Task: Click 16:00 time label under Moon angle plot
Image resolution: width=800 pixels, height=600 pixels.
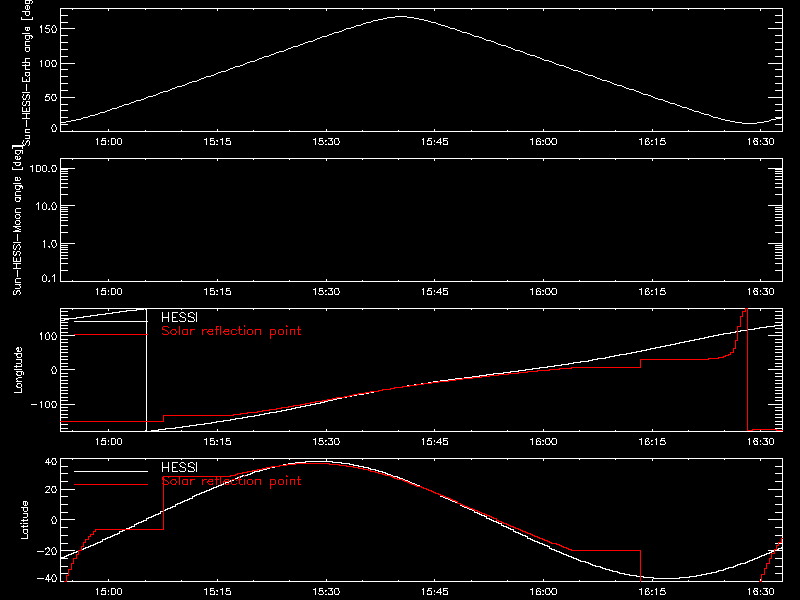Action: click(543, 292)
